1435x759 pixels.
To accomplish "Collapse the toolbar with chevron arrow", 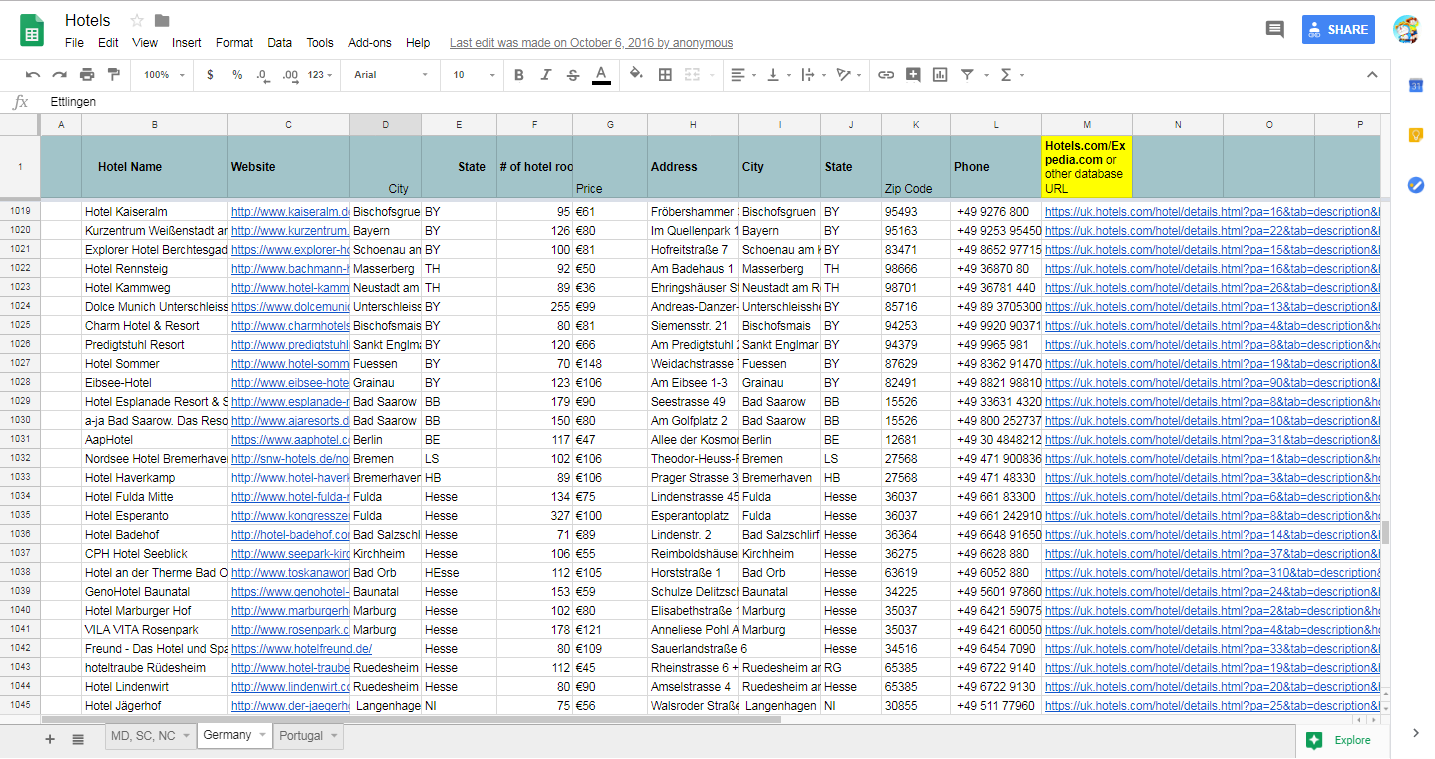I will [x=1372, y=75].
